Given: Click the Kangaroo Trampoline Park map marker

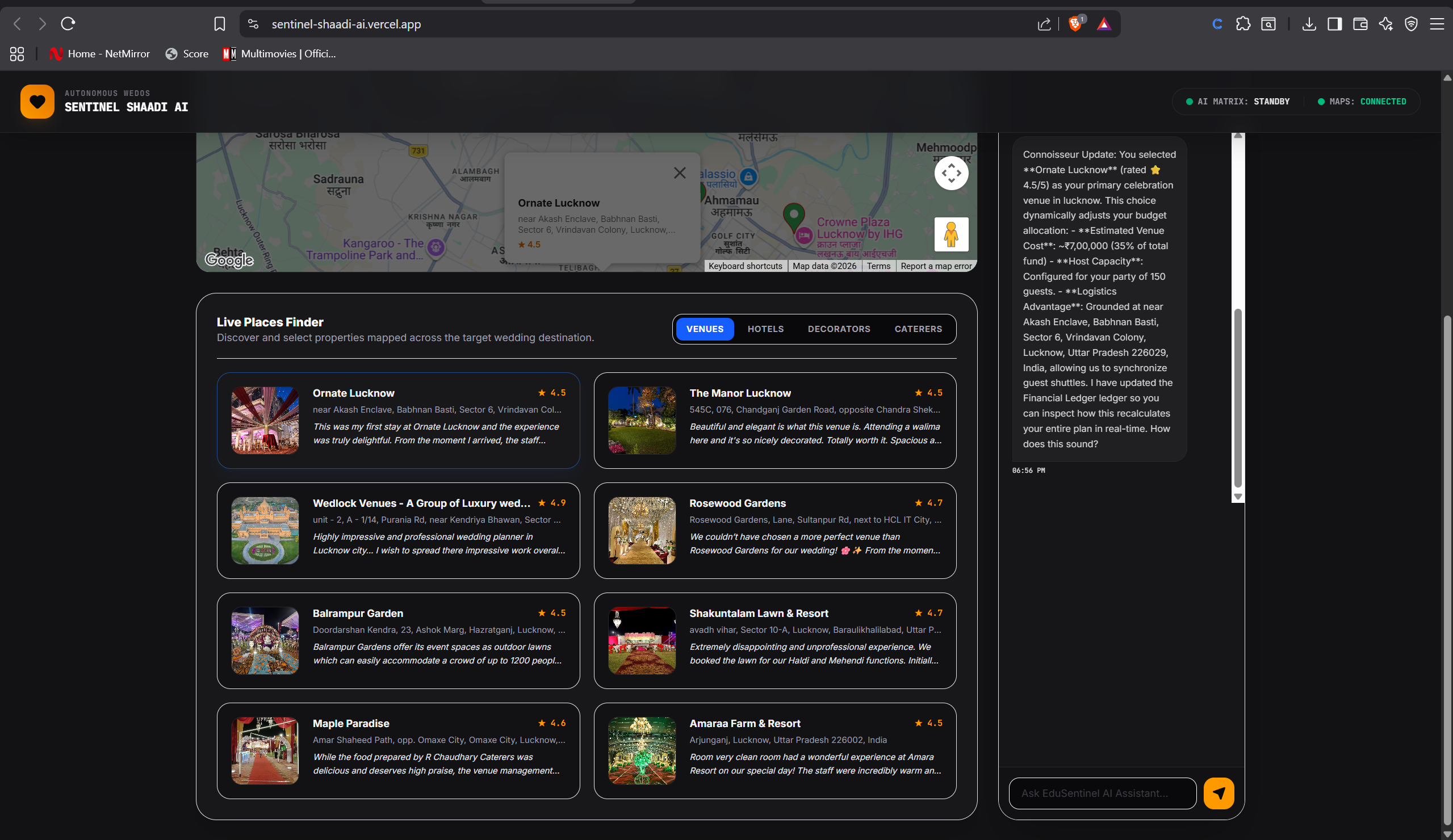Looking at the screenshot, I should 436,247.
